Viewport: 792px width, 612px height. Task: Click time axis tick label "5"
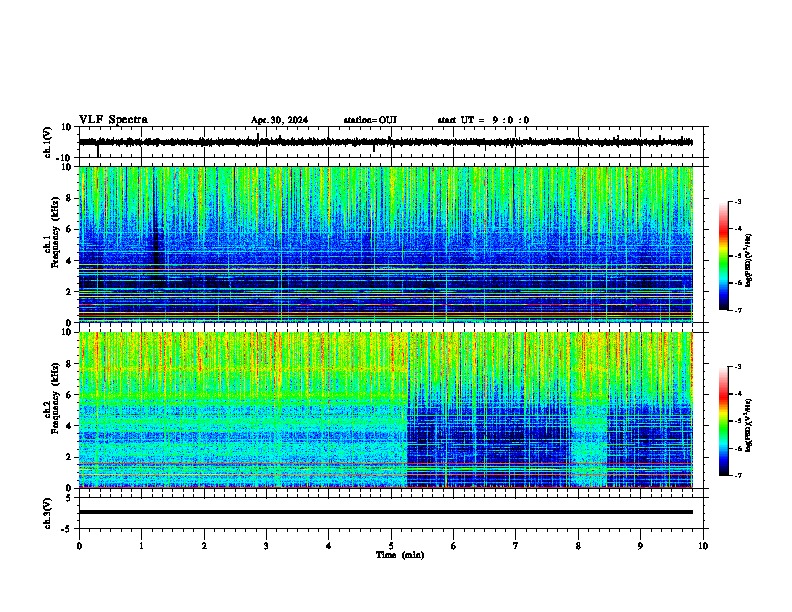[391, 546]
